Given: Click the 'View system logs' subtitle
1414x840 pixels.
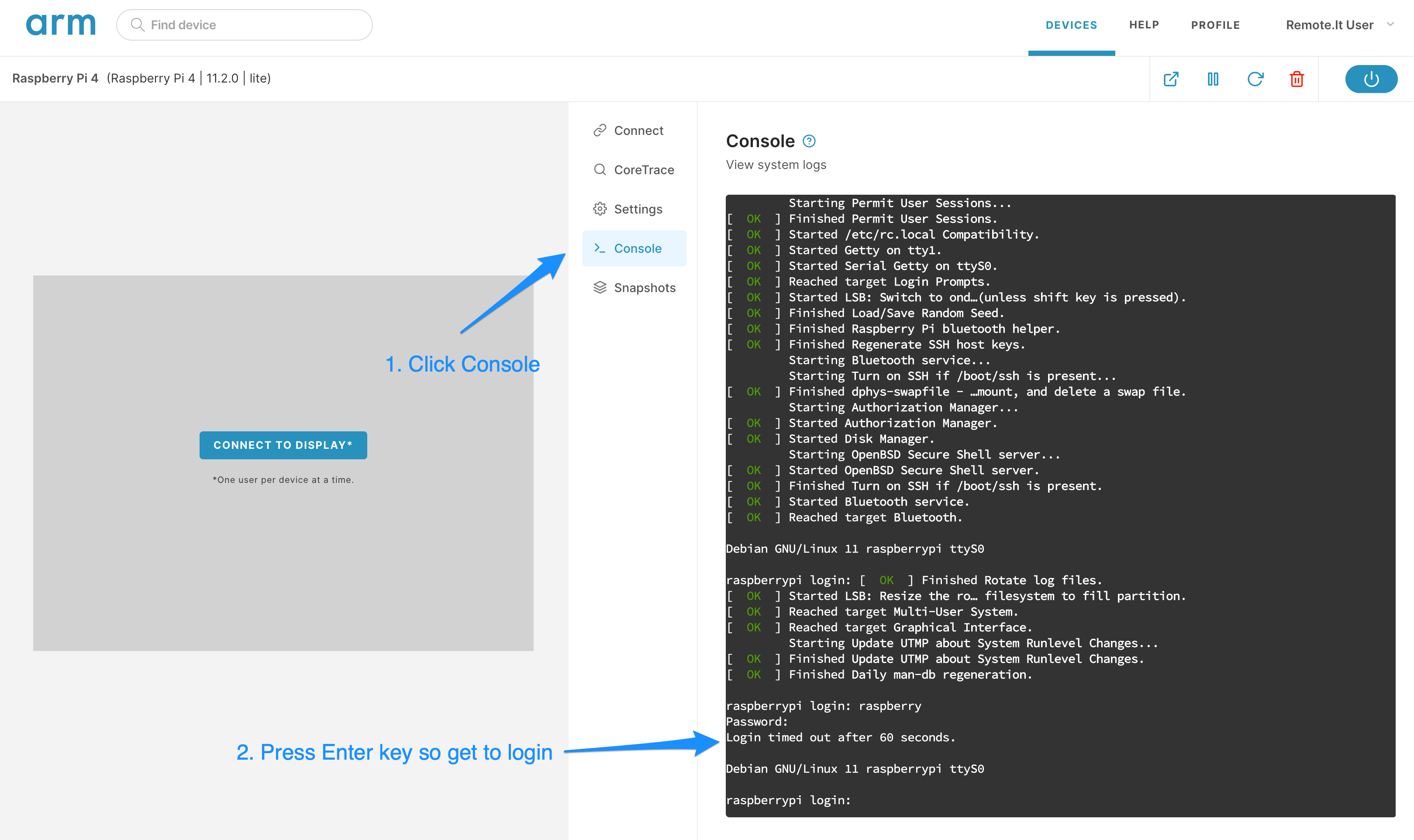Looking at the screenshot, I should tap(776, 165).
